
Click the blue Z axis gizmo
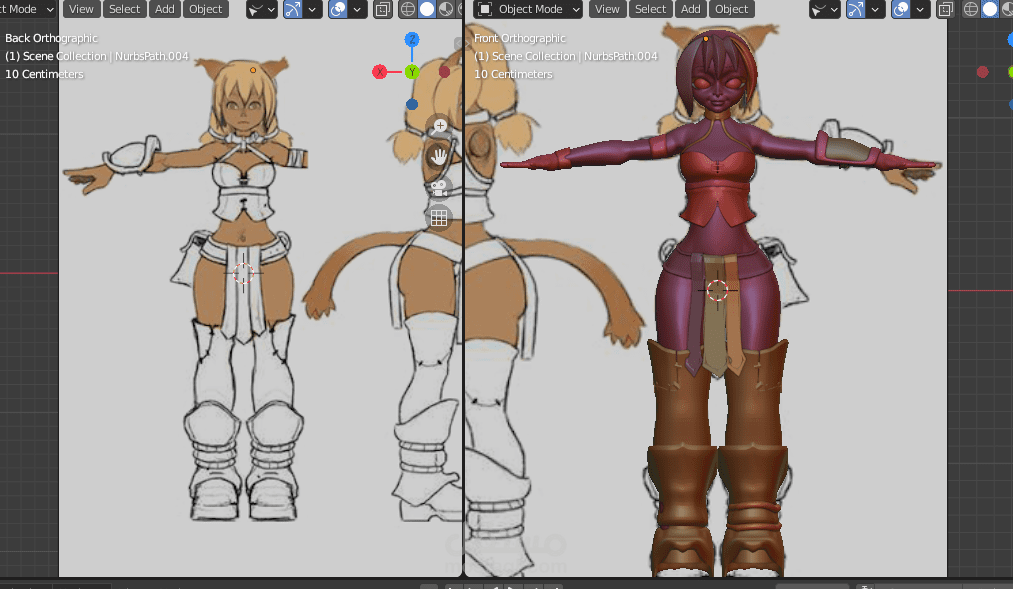(x=412, y=40)
